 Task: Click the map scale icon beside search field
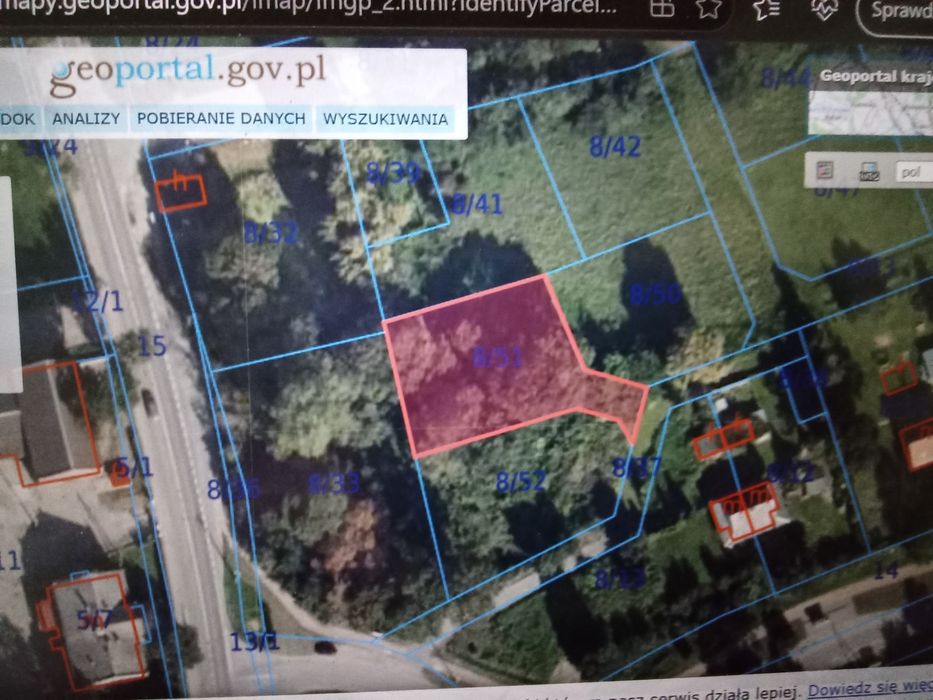[869, 171]
